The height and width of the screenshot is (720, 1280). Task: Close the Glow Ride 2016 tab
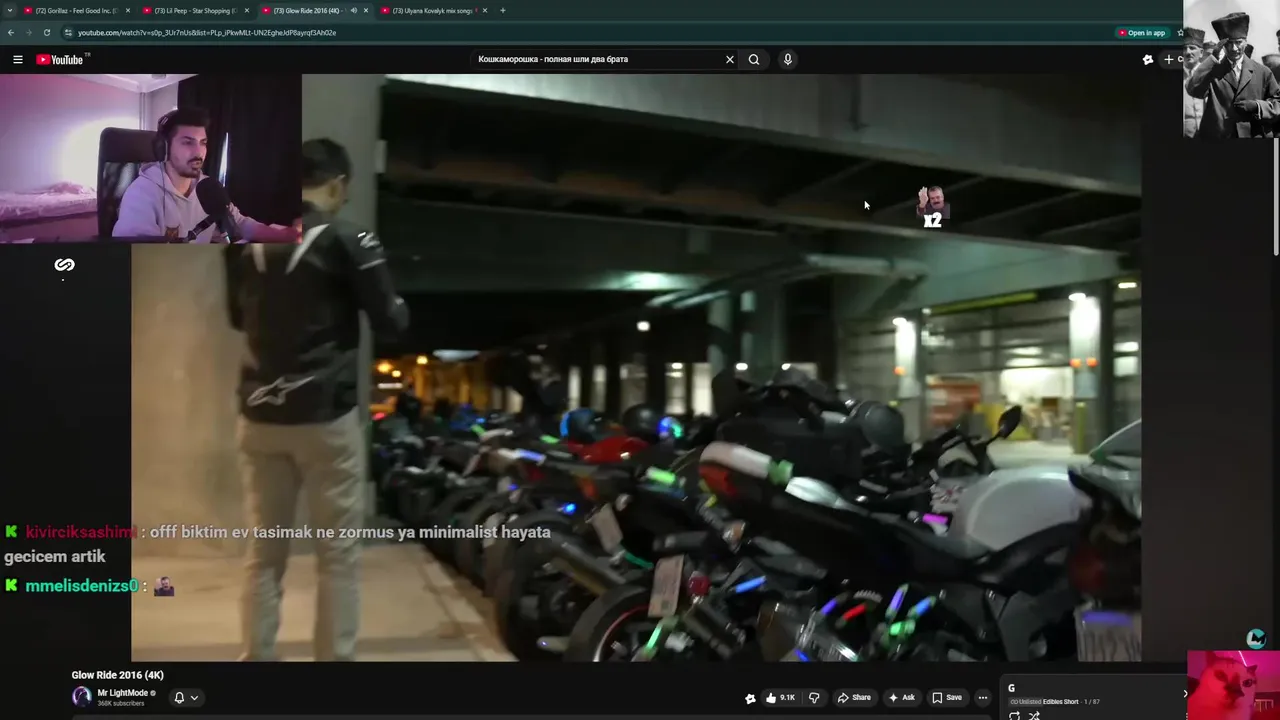pos(366,10)
